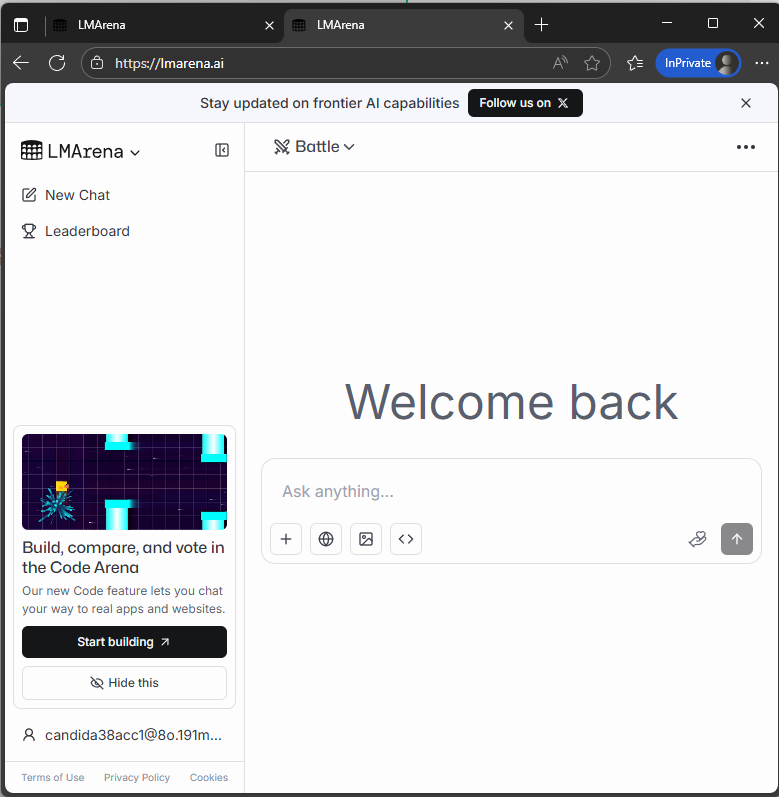Image resolution: width=779 pixels, height=797 pixels.
Task: Click the hand icon beside send button
Action: 698,539
